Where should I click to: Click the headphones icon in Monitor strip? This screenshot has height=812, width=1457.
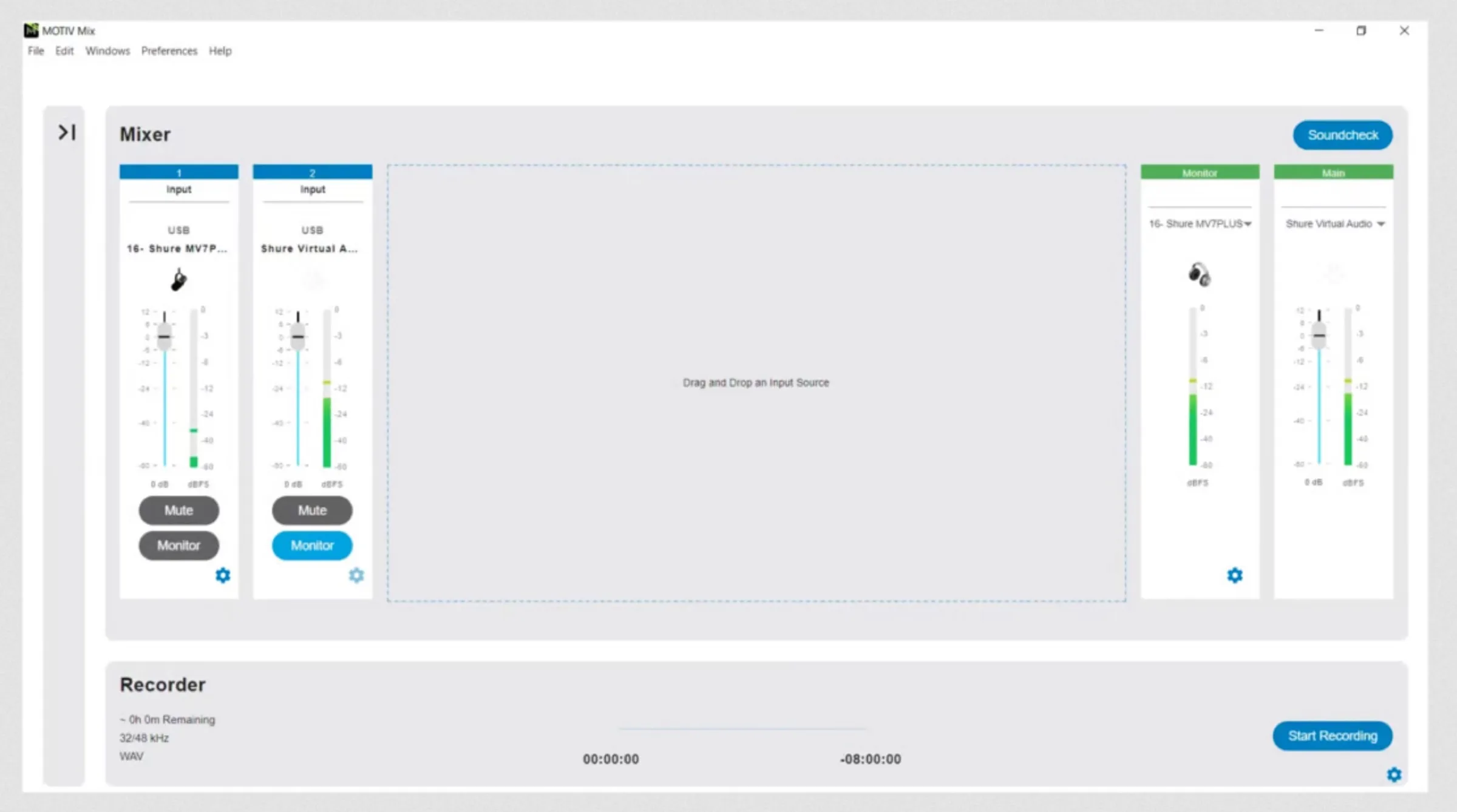pyautogui.click(x=1199, y=274)
